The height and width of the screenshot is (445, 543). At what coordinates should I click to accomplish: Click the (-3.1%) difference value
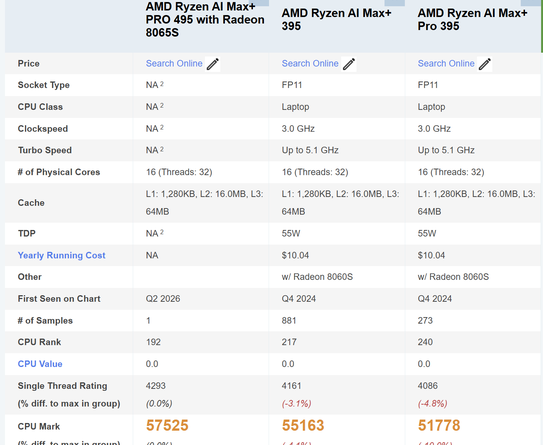(x=296, y=404)
